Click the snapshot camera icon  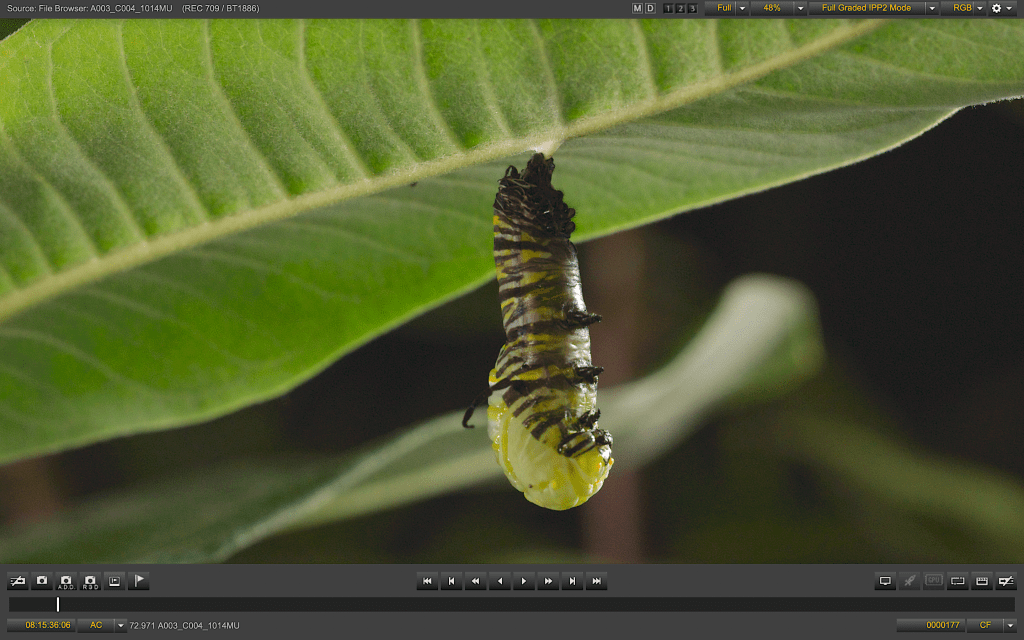(x=42, y=581)
